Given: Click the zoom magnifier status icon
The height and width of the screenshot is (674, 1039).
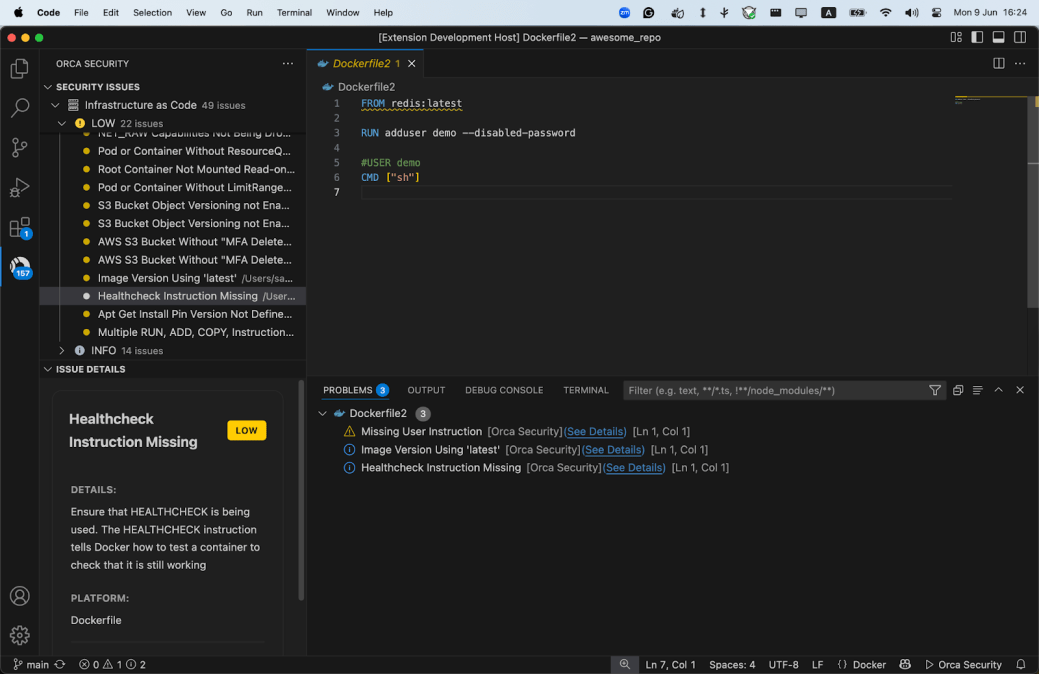Looking at the screenshot, I should coord(624,664).
